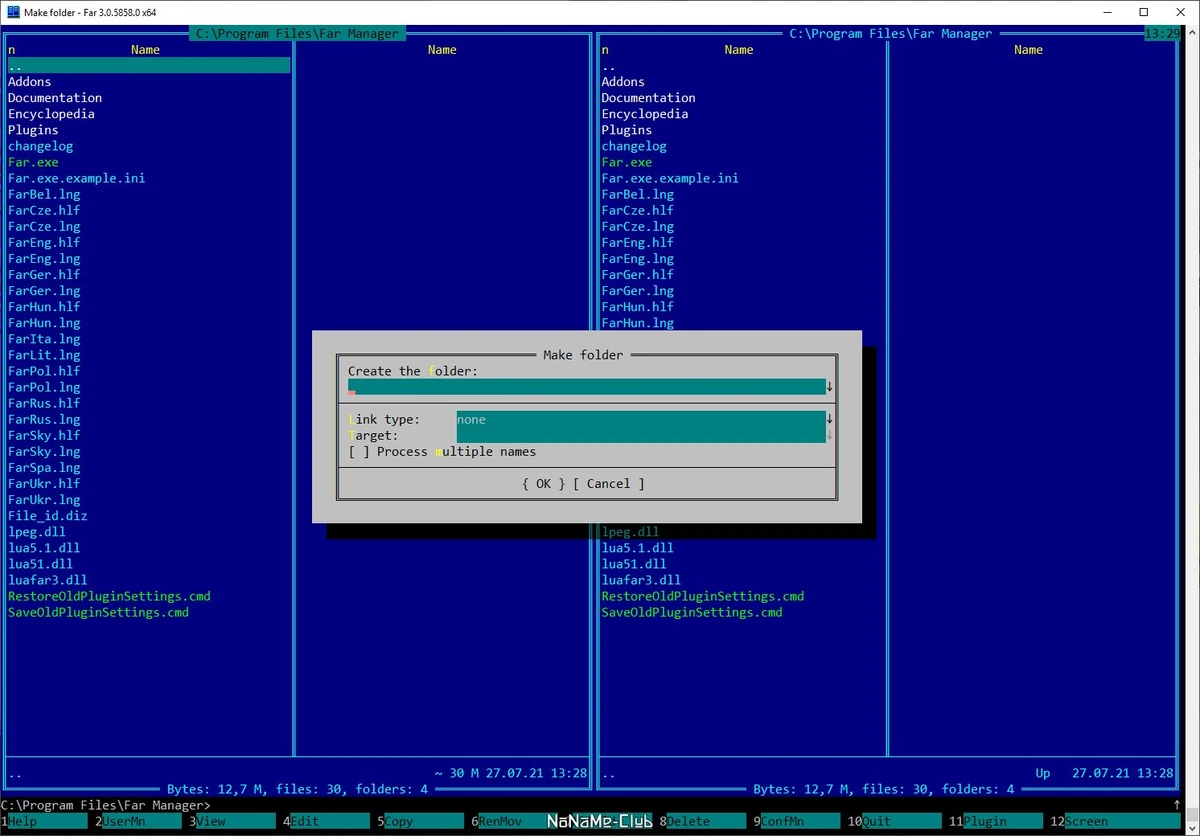Click the n sort column header in right panel
Image resolution: width=1200 pixels, height=836 pixels.
tap(605, 50)
